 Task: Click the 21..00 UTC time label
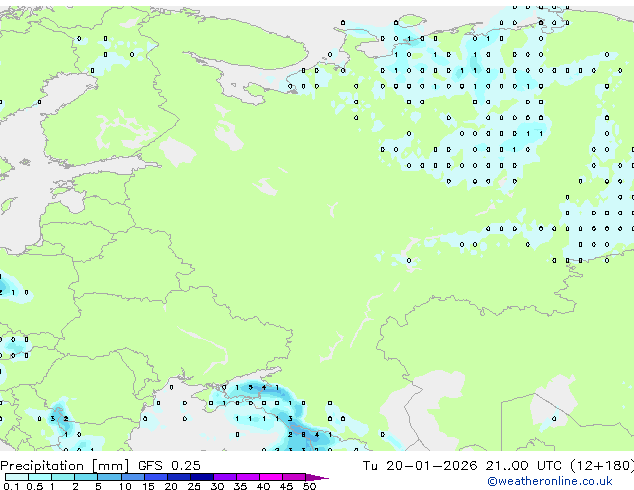524,466
